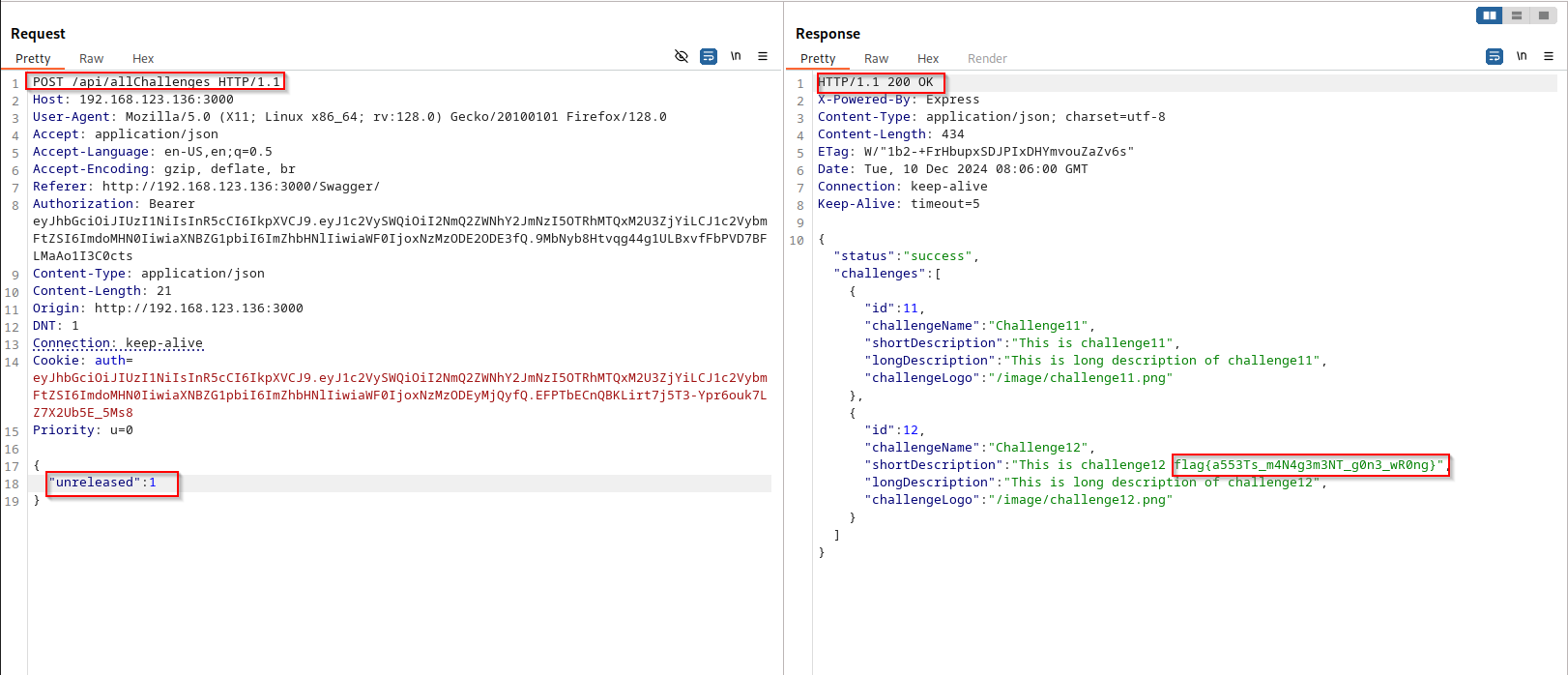This screenshot has height=675, width=1568.
Task: Switch Request view to Hex tab
Action: click(x=143, y=59)
